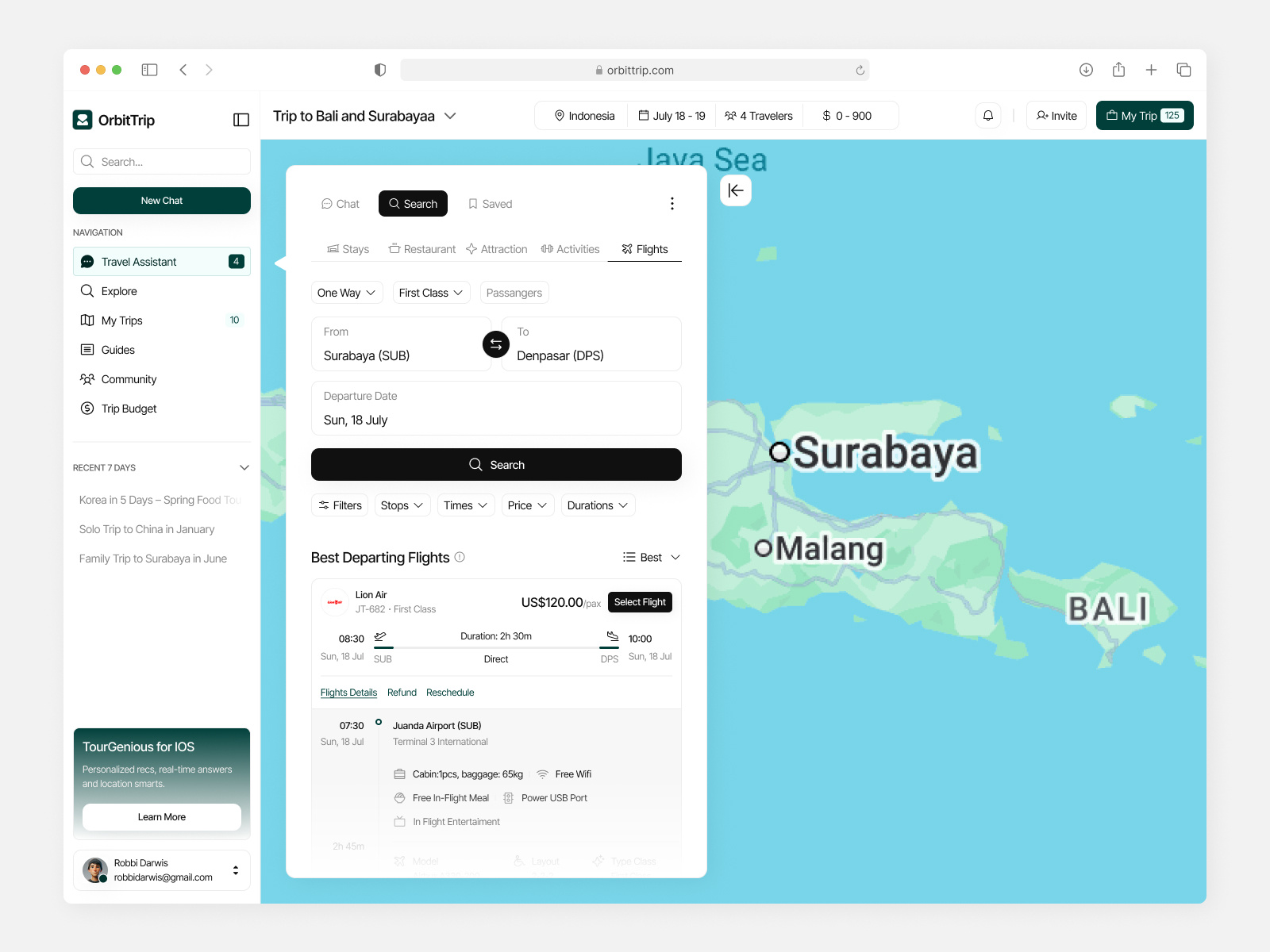Select the Search tab in panel

413,204
